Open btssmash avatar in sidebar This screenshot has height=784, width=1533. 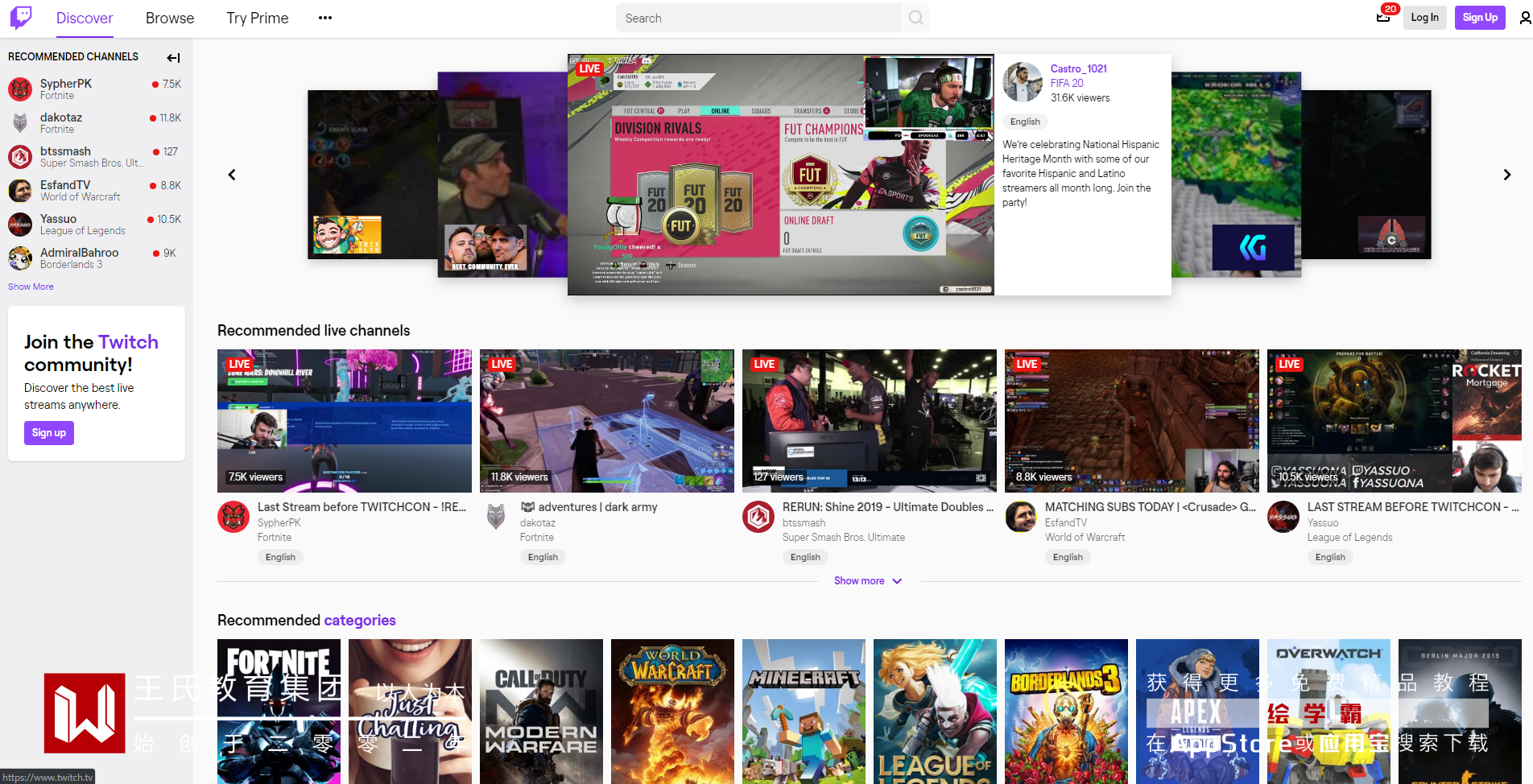(20, 156)
